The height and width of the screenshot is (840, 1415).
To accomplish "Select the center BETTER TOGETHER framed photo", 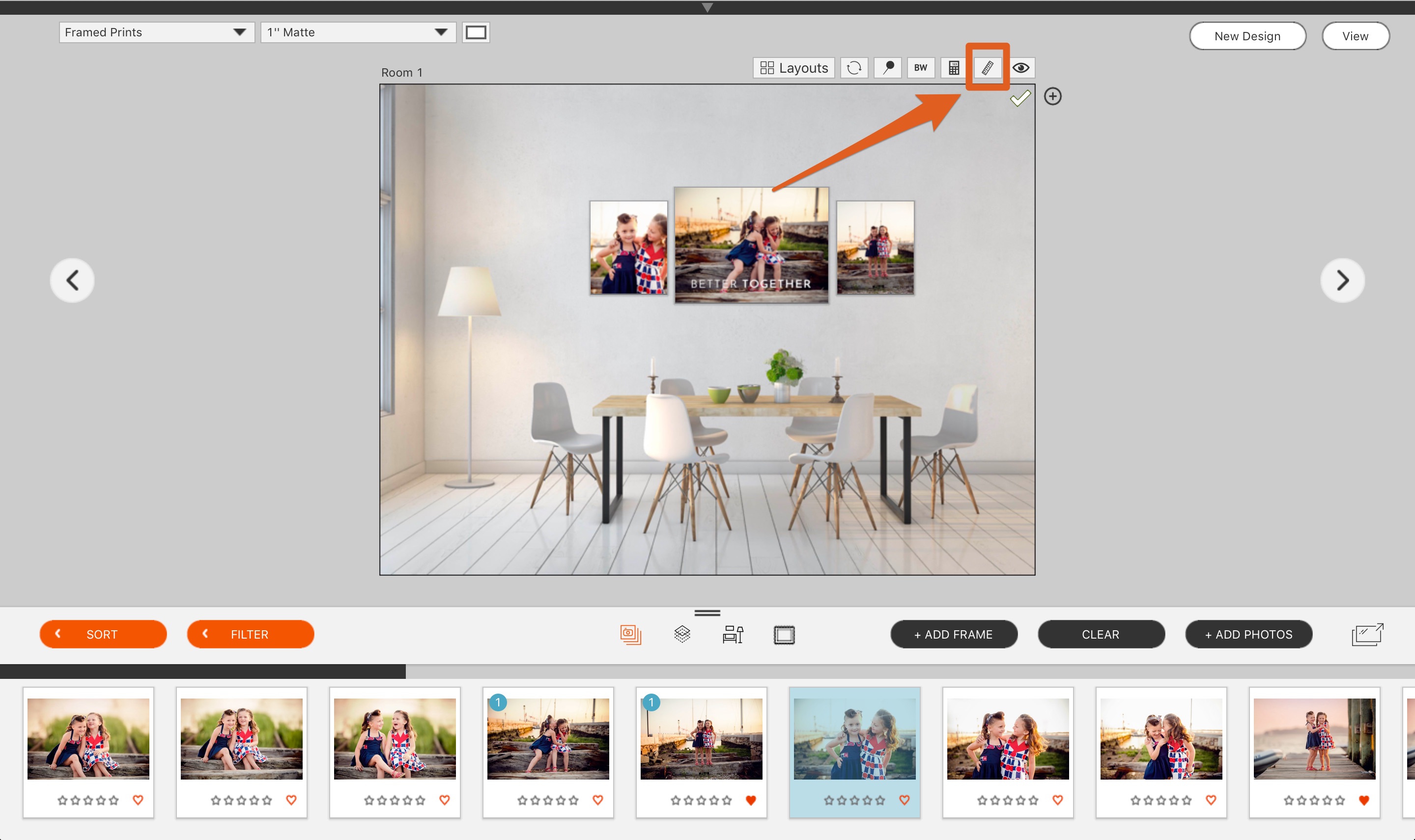I will tap(752, 245).
